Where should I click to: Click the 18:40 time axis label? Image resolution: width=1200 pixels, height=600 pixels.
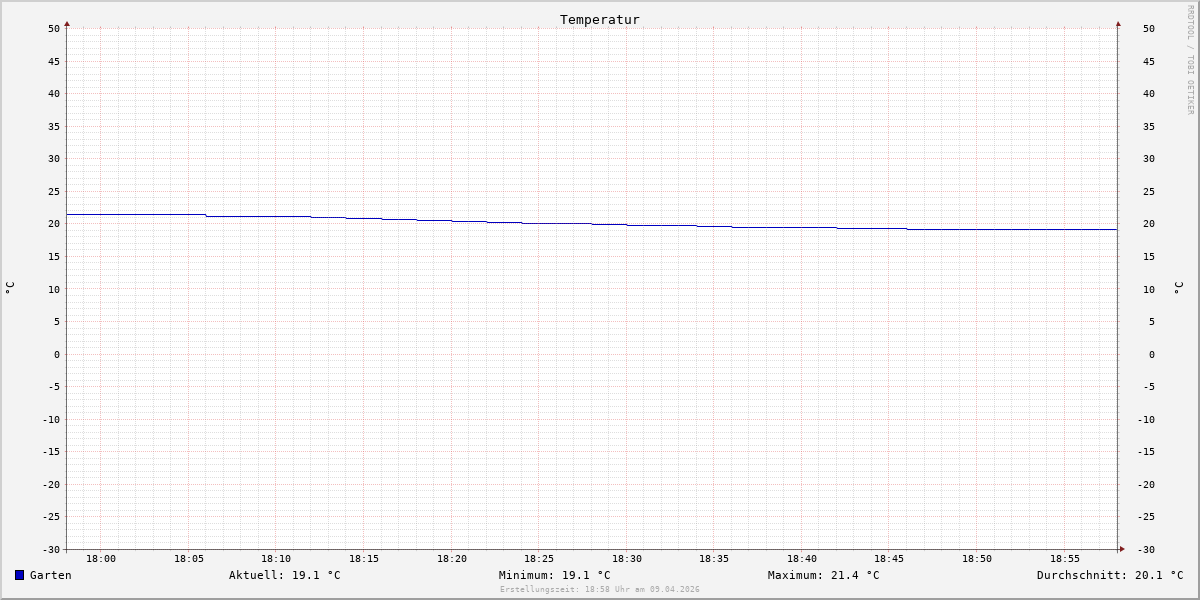(802, 558)
